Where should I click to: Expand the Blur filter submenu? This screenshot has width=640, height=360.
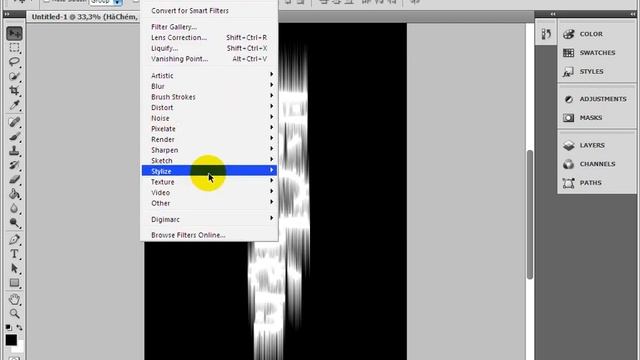[209, 86]
